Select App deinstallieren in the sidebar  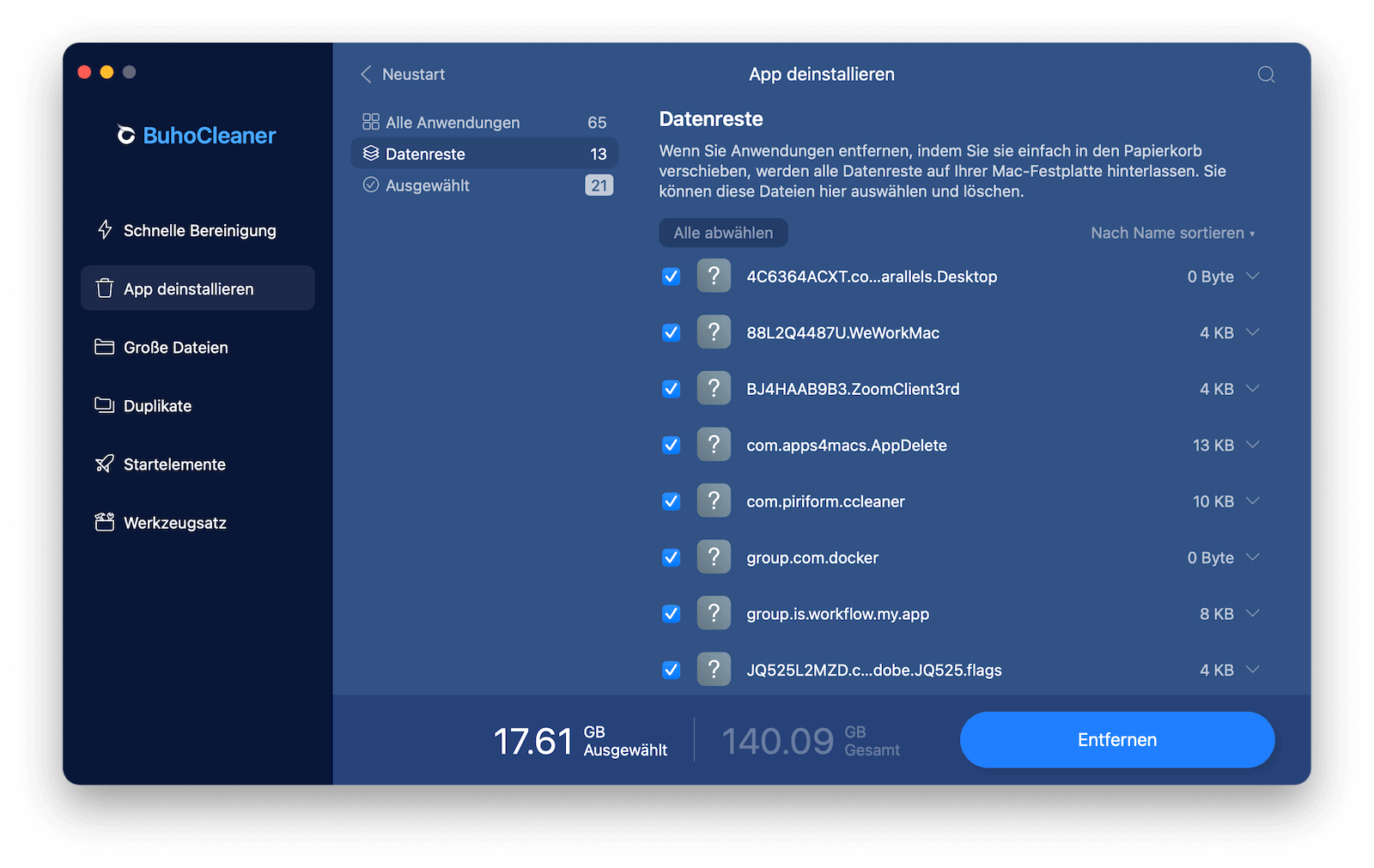[x=198, y=288]
